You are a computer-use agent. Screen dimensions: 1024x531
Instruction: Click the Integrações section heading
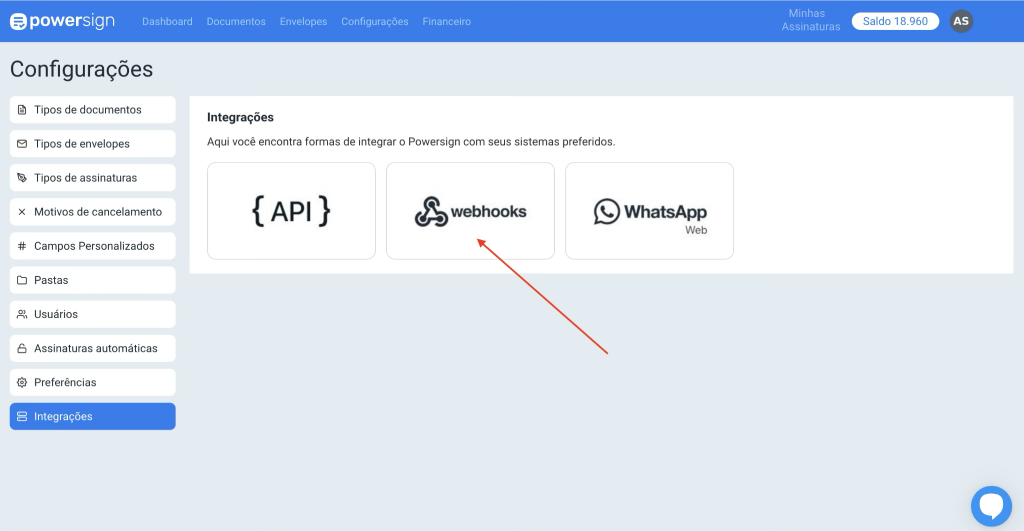pos(240,118)
